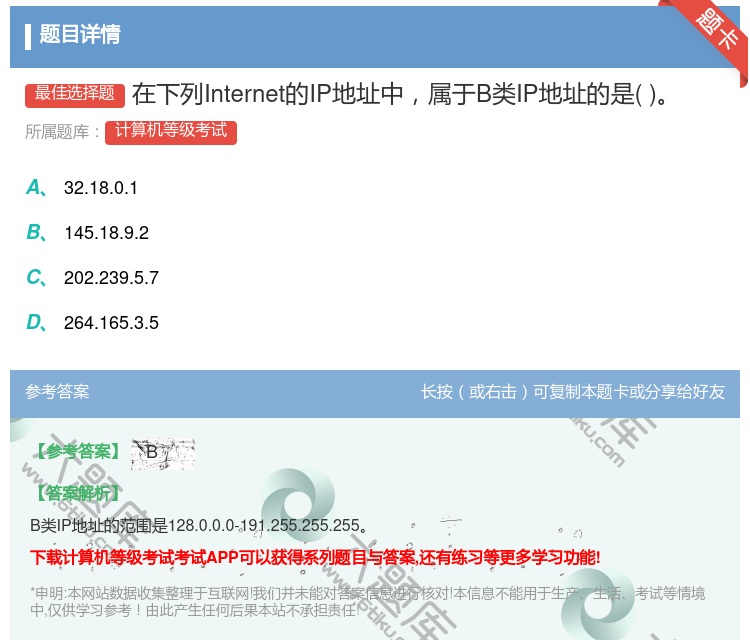
Task: Select option C 202.239.5.7
Action: pyautogui.click(x=92, y=277)
